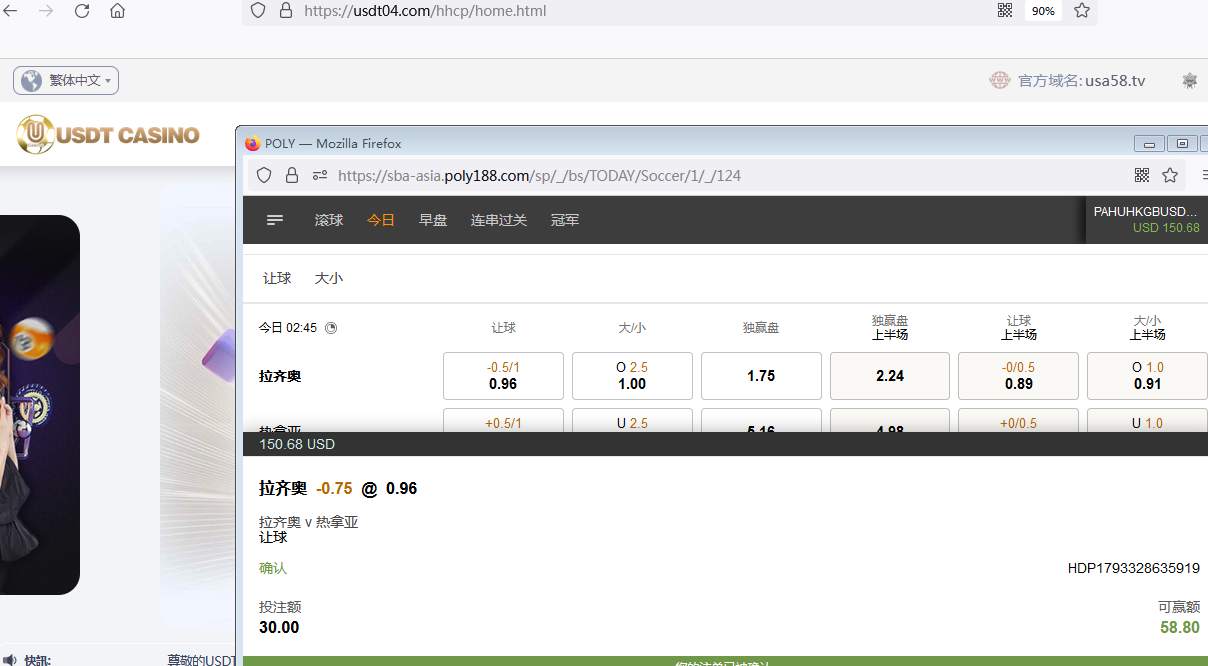Select the 大小 filter
This screenshot has height=666, width=1208.
[x=329, y=278]
